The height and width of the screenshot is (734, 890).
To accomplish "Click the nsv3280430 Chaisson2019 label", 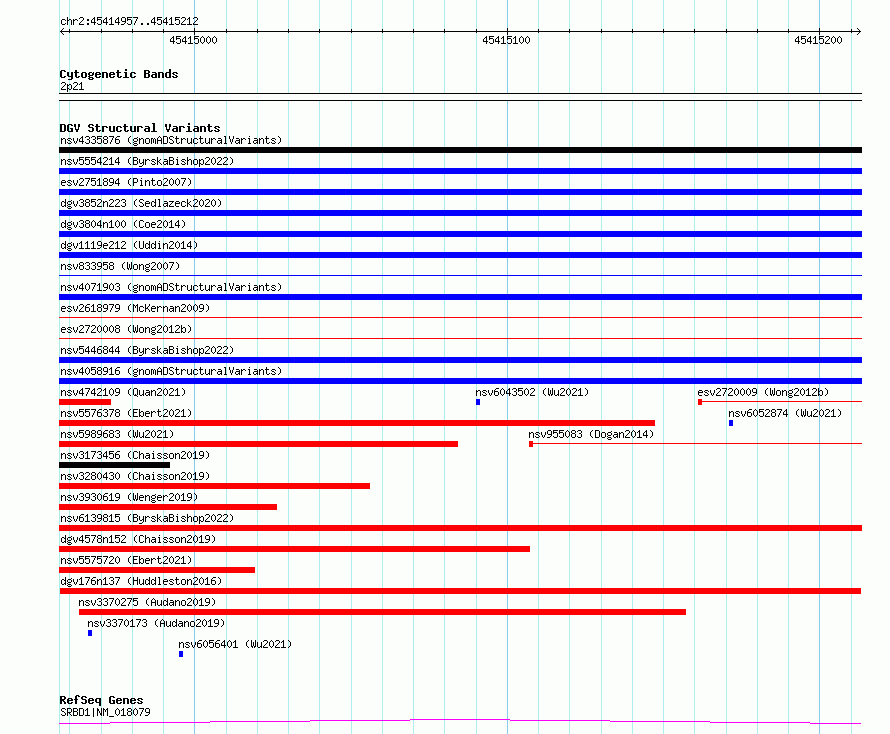I will click(135, 476).
